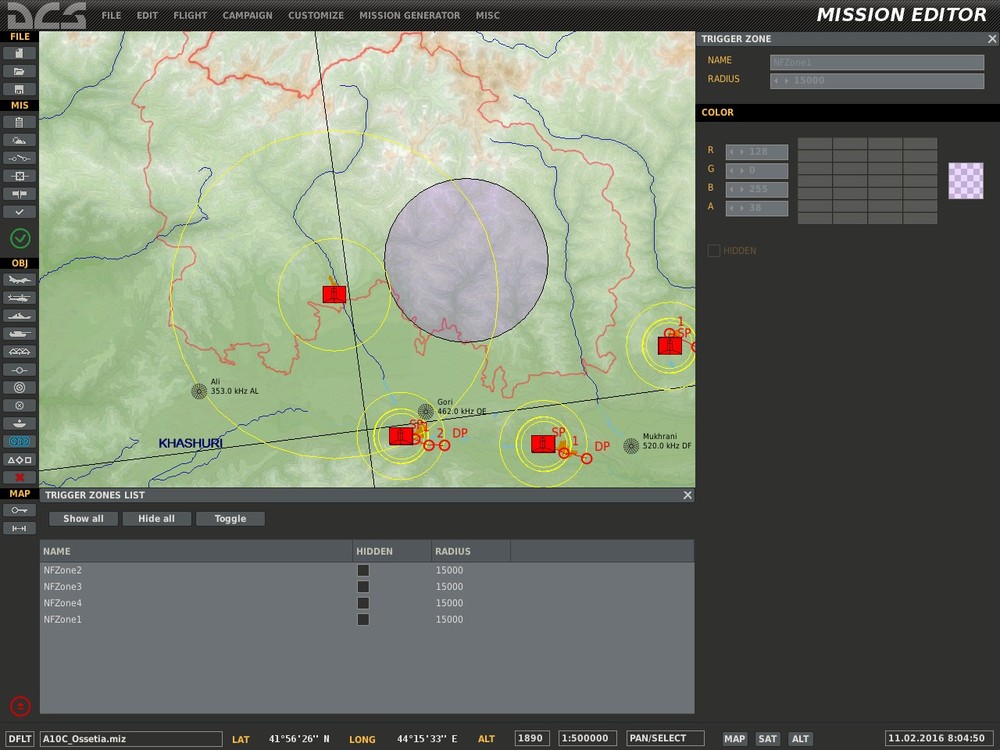The height and width of the screenshot is (750, 1000).
Task: Click the A alpha value stepper arrows
Action: click(x=738, y=208)
